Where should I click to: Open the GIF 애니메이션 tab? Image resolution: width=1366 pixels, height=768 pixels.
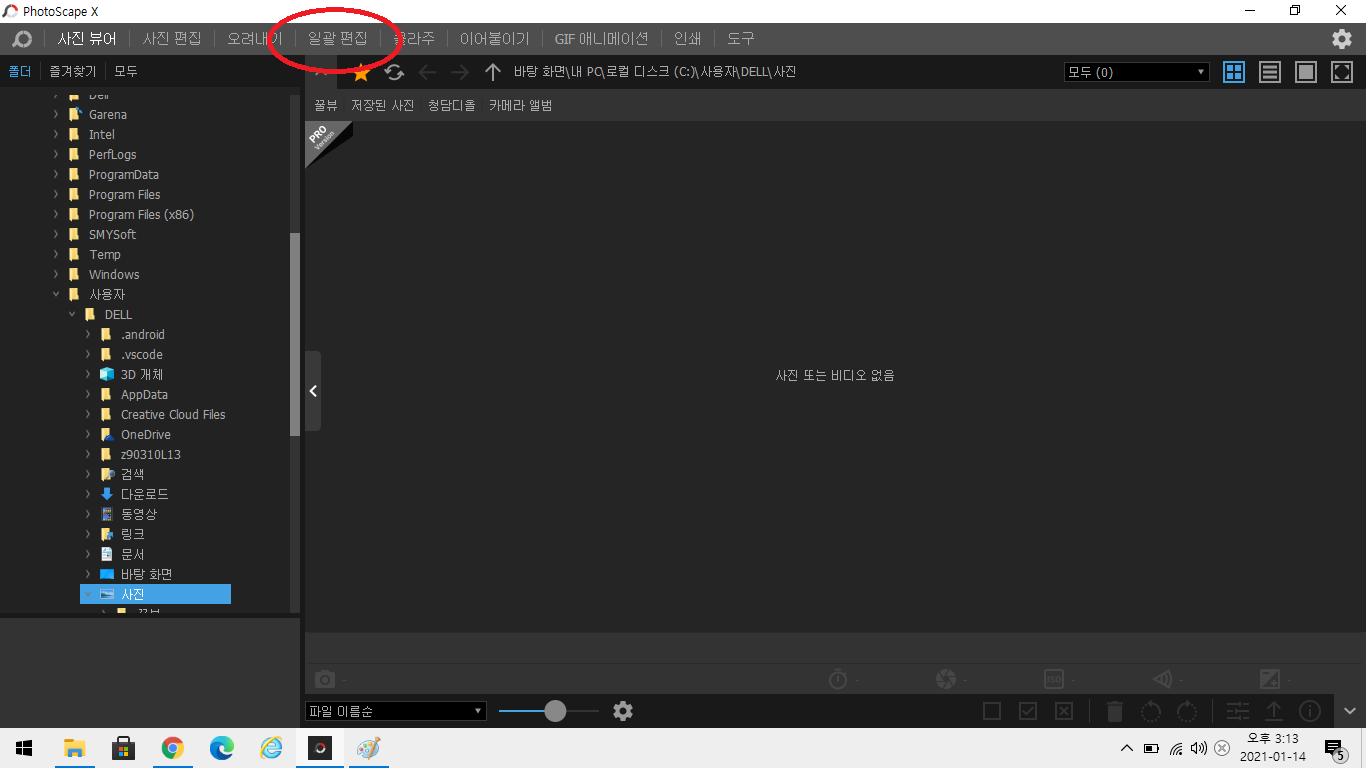[x=602, y=39]
